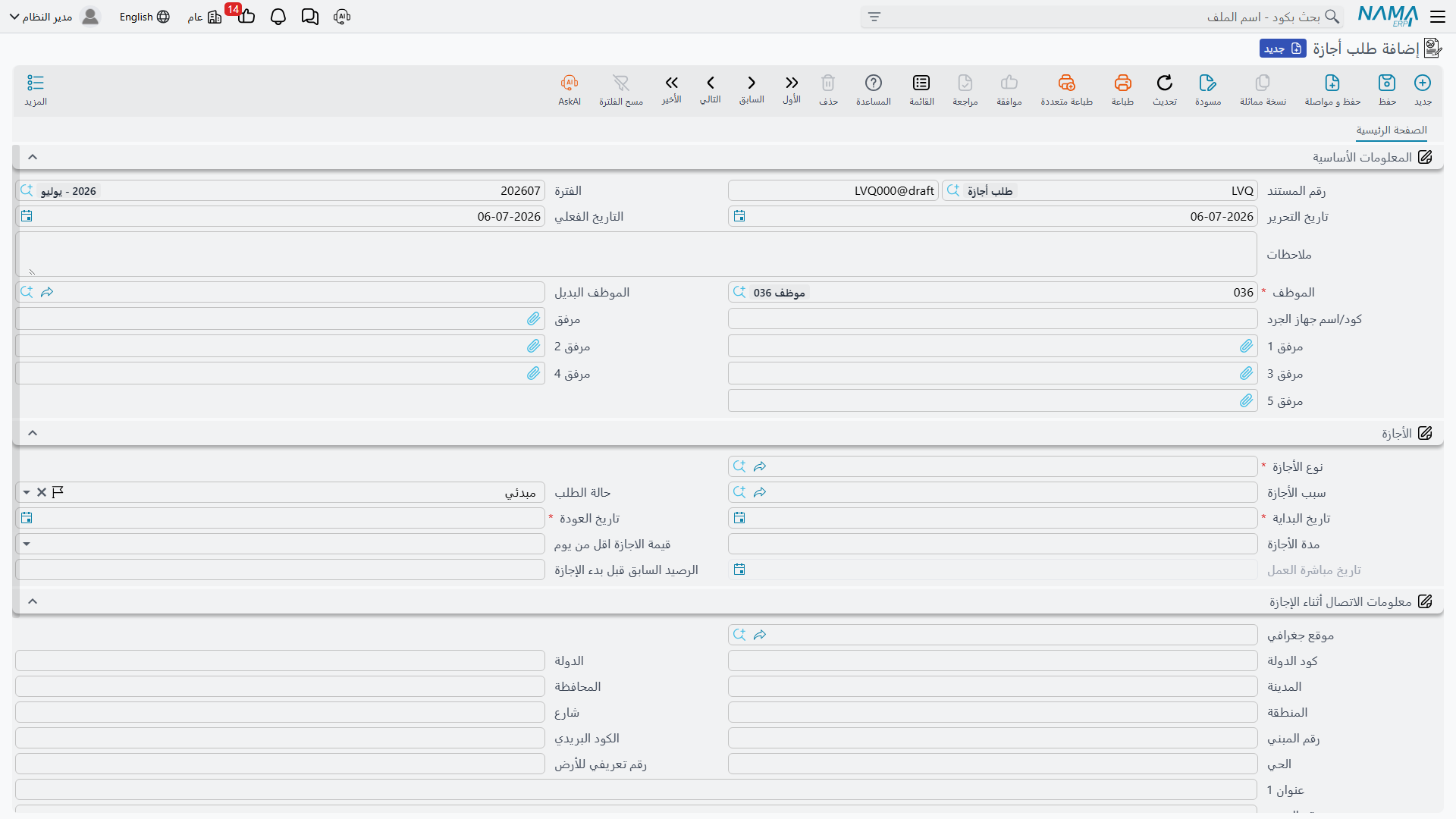Collapse the المعلومات الأساسية section
Screen dimensions: 1456x819
(33, 157)
